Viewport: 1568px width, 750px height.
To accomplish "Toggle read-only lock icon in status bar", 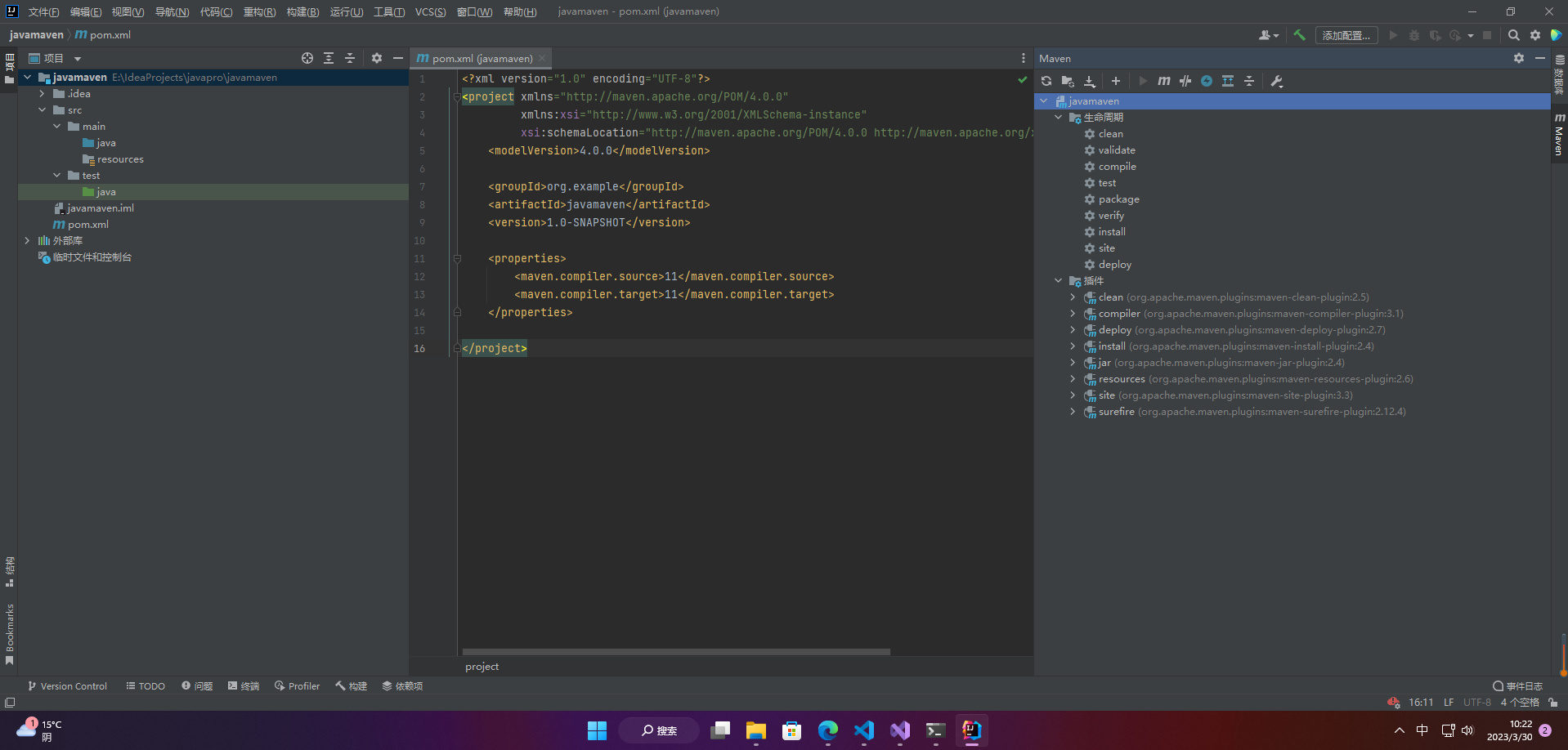I will (x=1552, y=703).
